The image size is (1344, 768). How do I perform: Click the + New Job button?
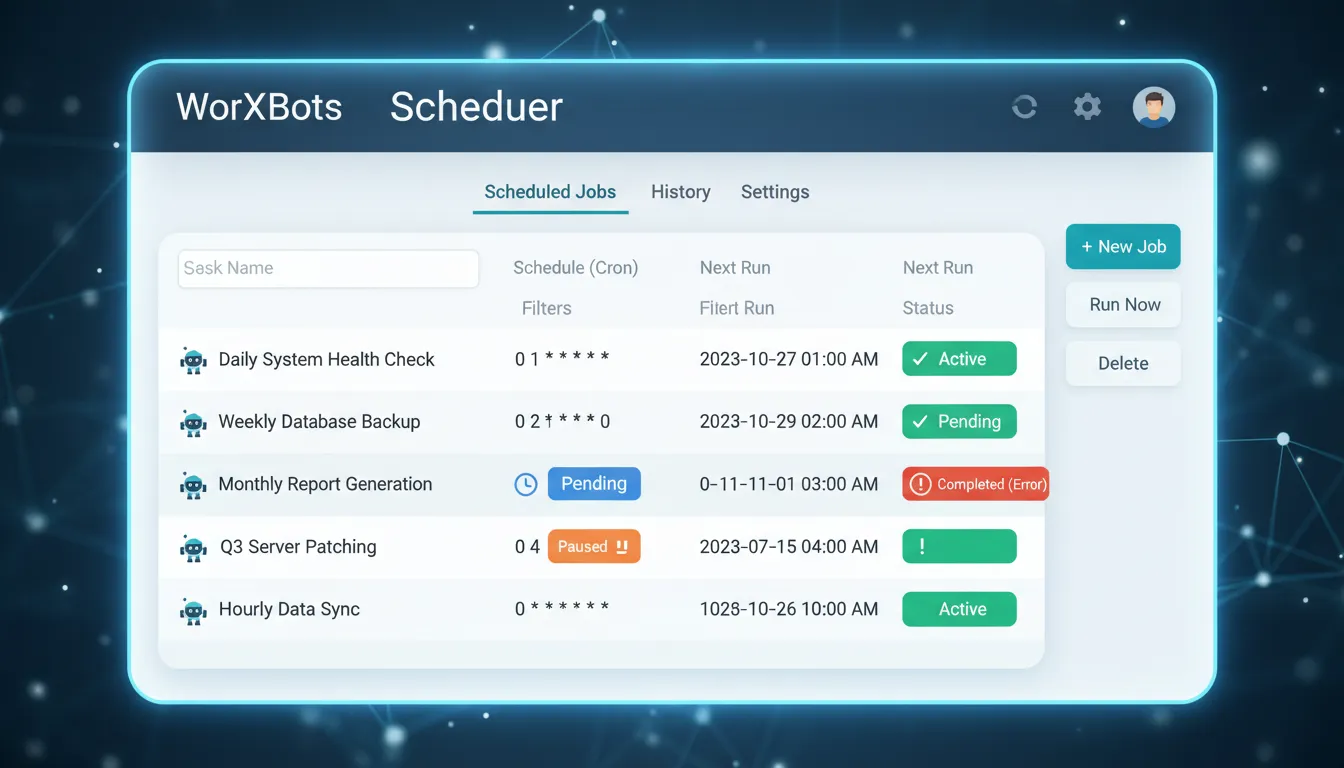pyautogui.click(x=1122, y=246)
